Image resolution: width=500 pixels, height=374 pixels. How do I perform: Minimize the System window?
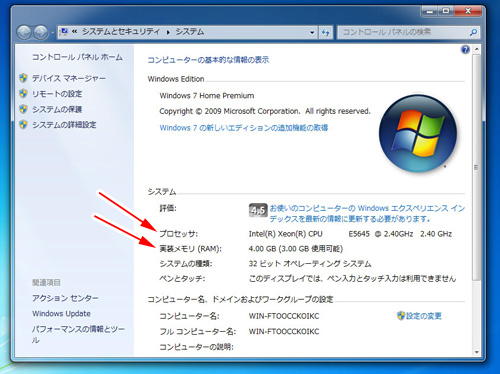pos(430,11)
